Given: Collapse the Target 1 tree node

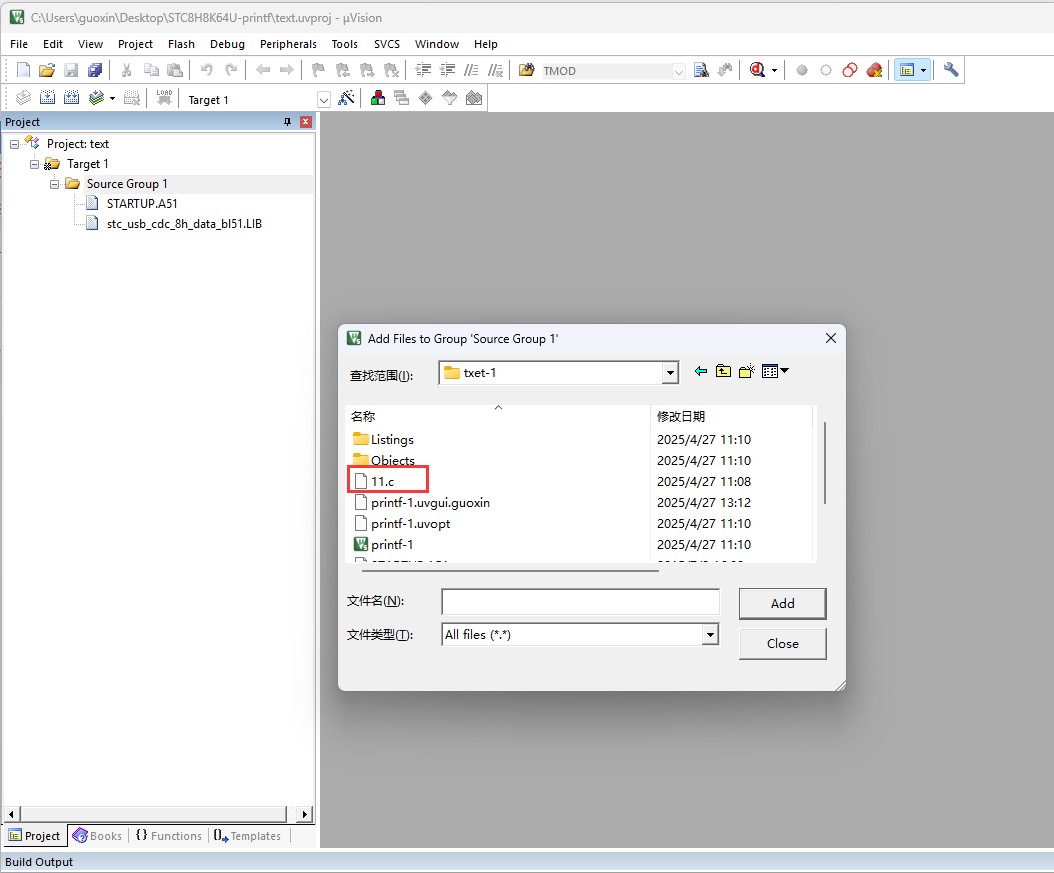Looking at the screenshot, I should 34,164.
